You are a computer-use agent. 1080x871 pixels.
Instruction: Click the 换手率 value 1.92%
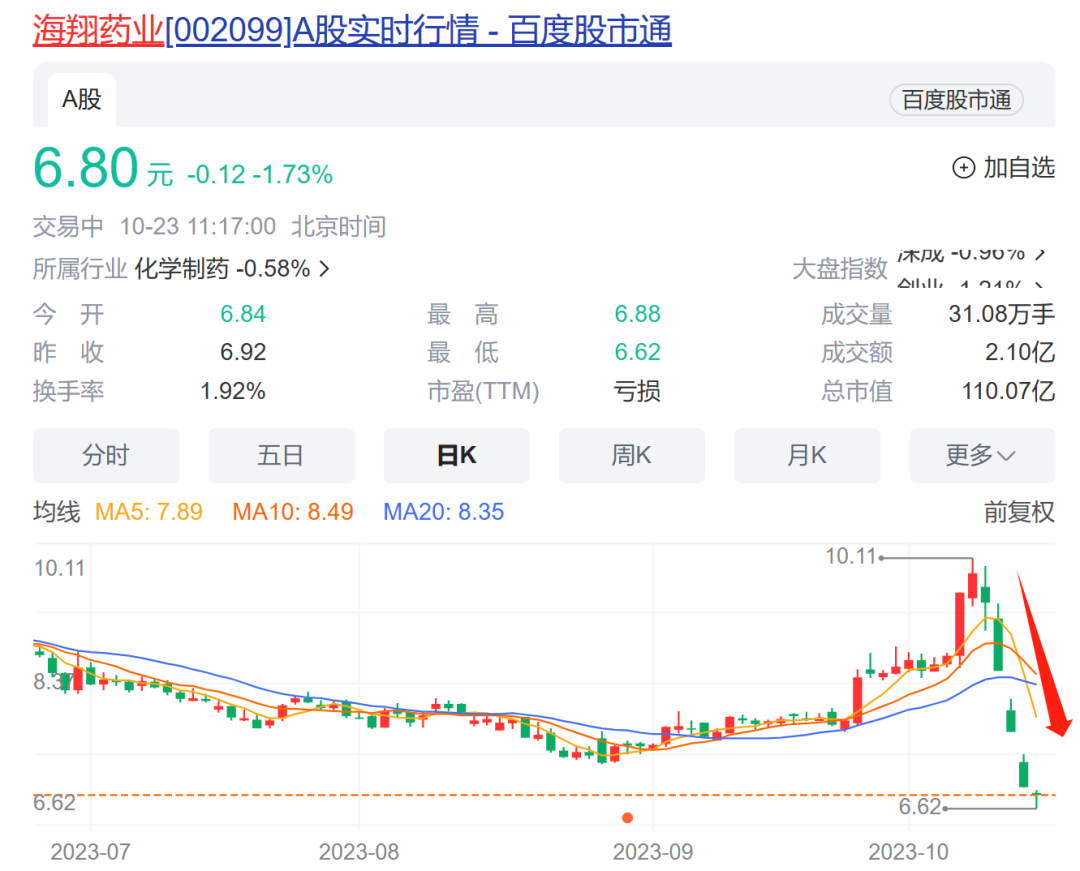pos(233,391)
